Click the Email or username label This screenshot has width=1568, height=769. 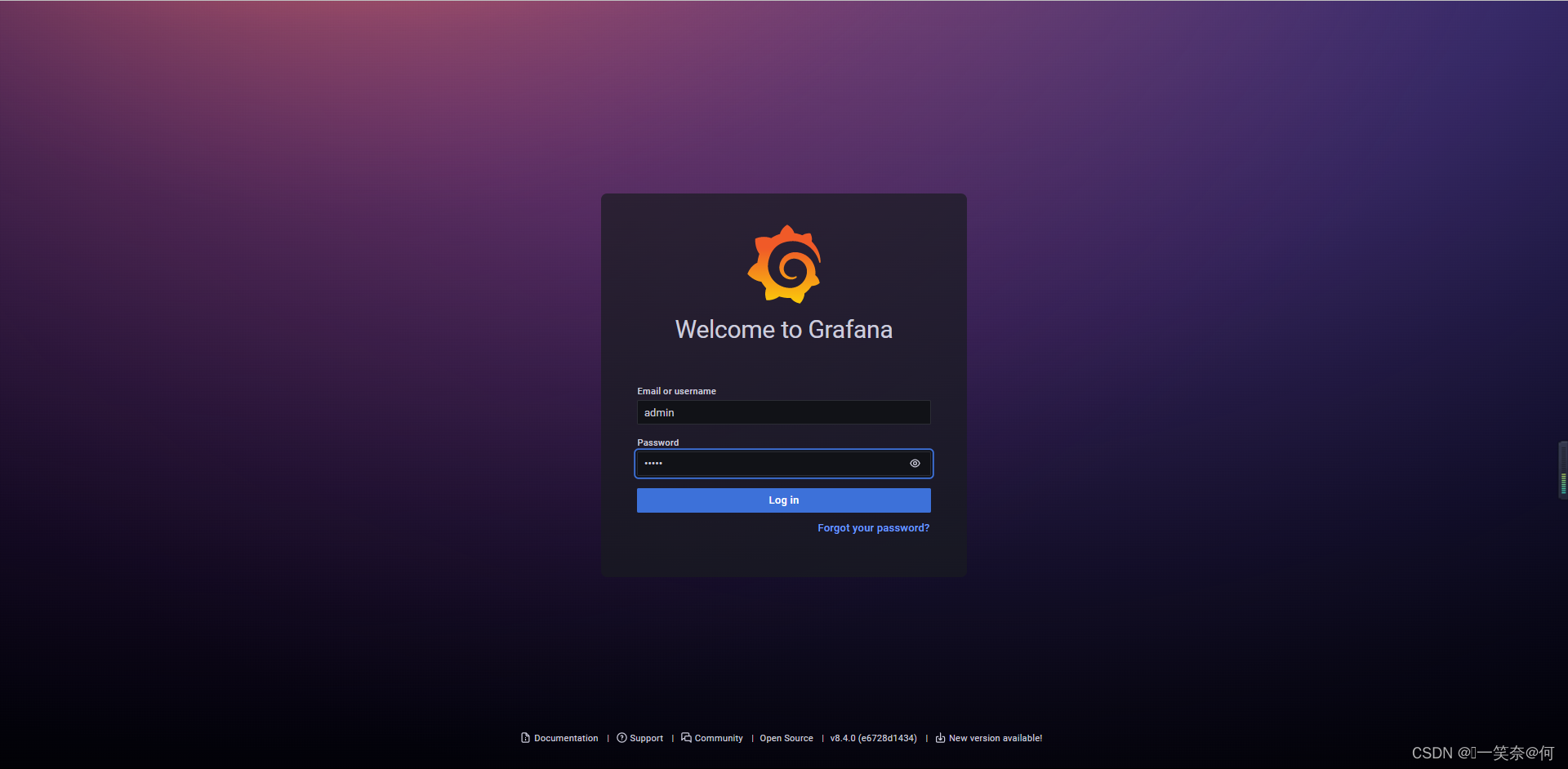pos(676,391)
